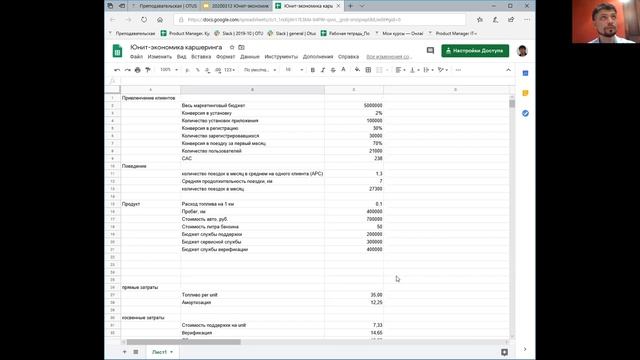Open the cell borders tool

[368, 70]
